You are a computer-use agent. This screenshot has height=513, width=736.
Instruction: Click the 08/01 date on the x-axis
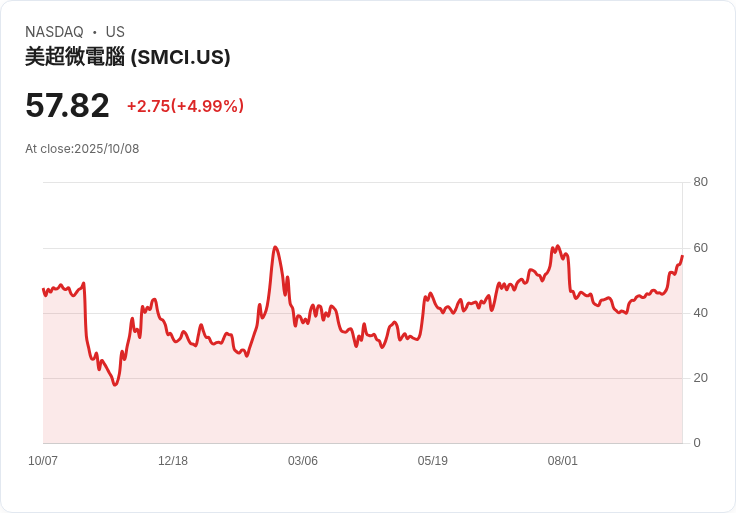[563, 461]
